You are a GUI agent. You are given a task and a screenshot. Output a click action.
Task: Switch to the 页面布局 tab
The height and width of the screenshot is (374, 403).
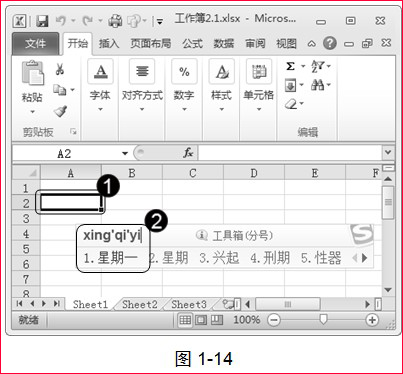coord(151,44)
